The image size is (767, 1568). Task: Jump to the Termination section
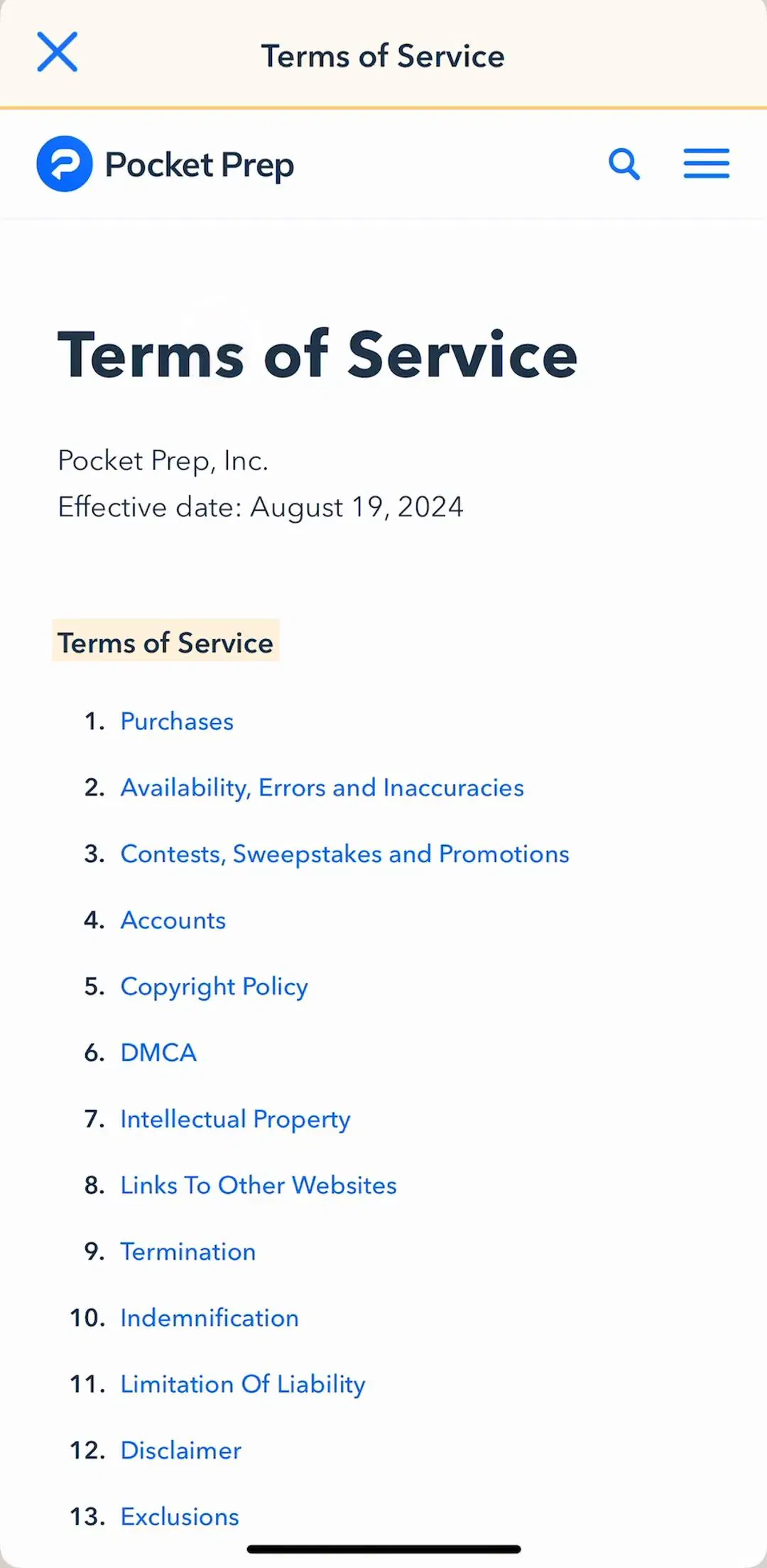pos(188,1252)
